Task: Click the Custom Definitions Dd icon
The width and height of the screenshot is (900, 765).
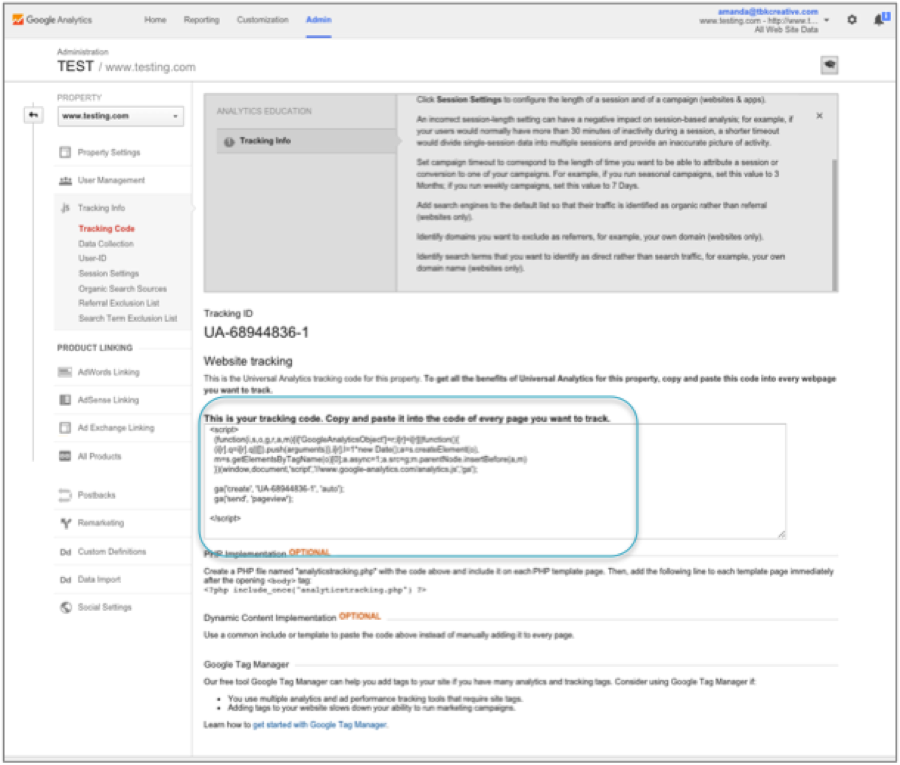Action: tap(65, 552)
